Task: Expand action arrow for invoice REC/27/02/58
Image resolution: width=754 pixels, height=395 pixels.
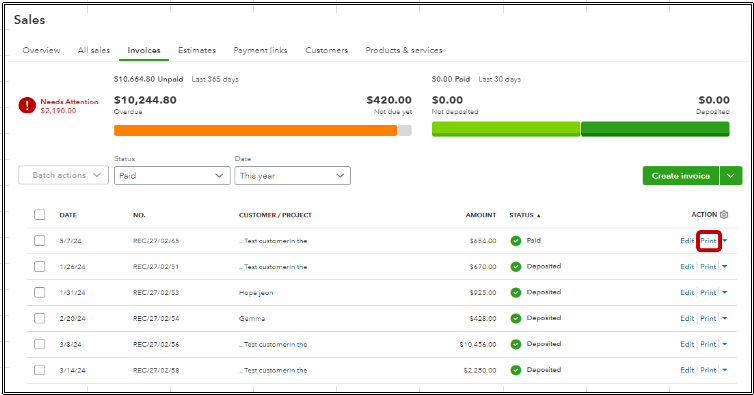Action: (725, 370)
